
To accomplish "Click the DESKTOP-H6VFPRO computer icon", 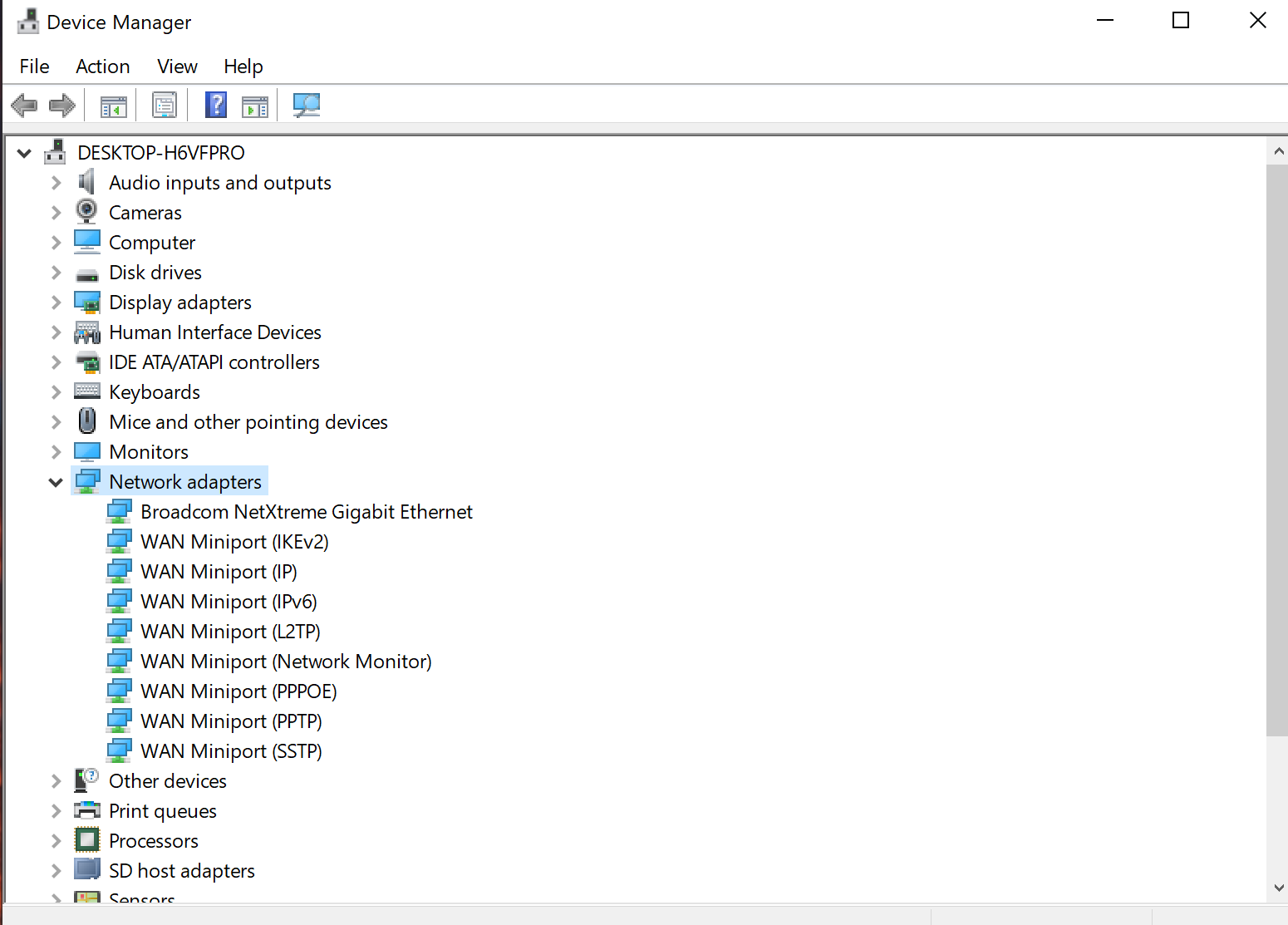I will coord(55,152).
